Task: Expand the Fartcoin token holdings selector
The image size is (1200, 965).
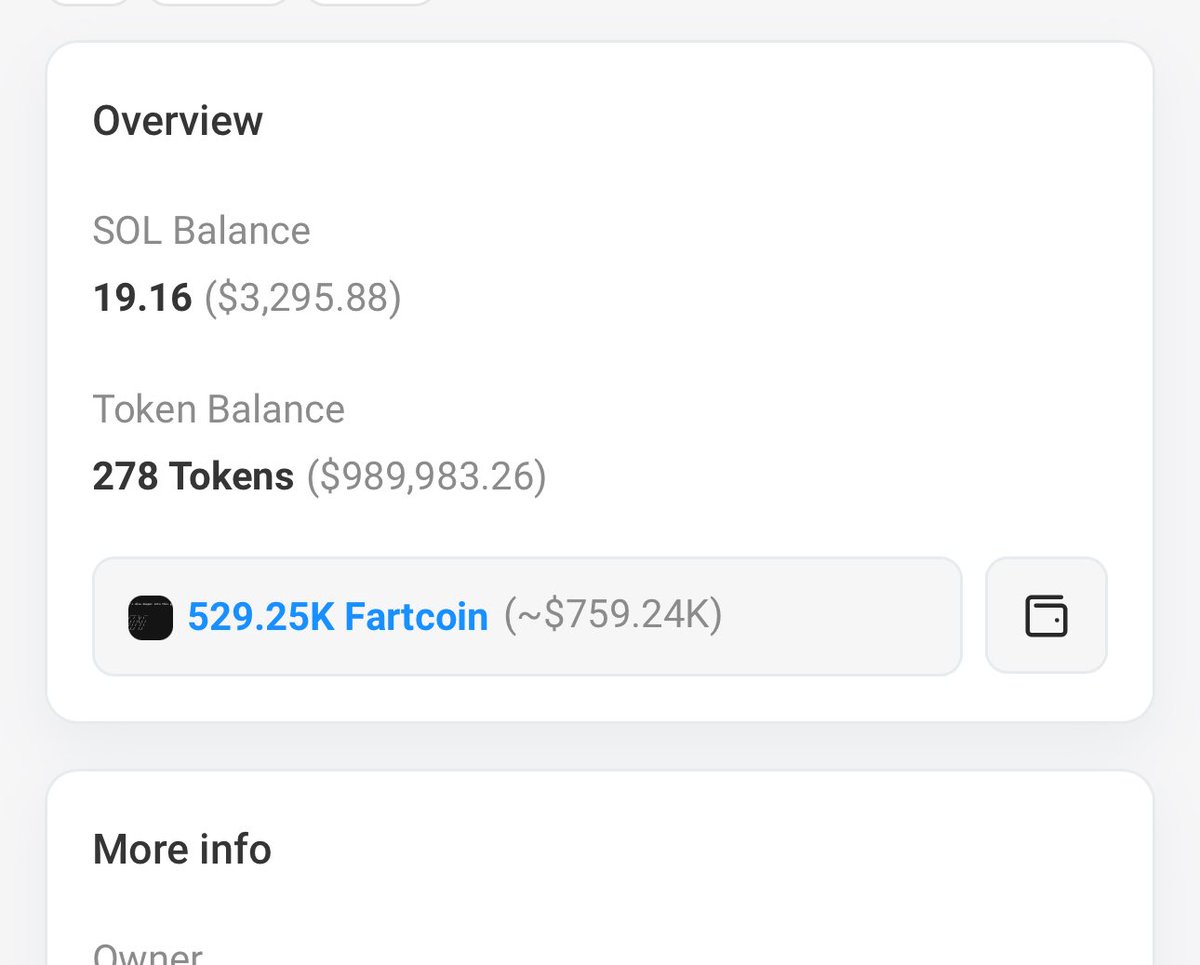Action: click(527, 616)
